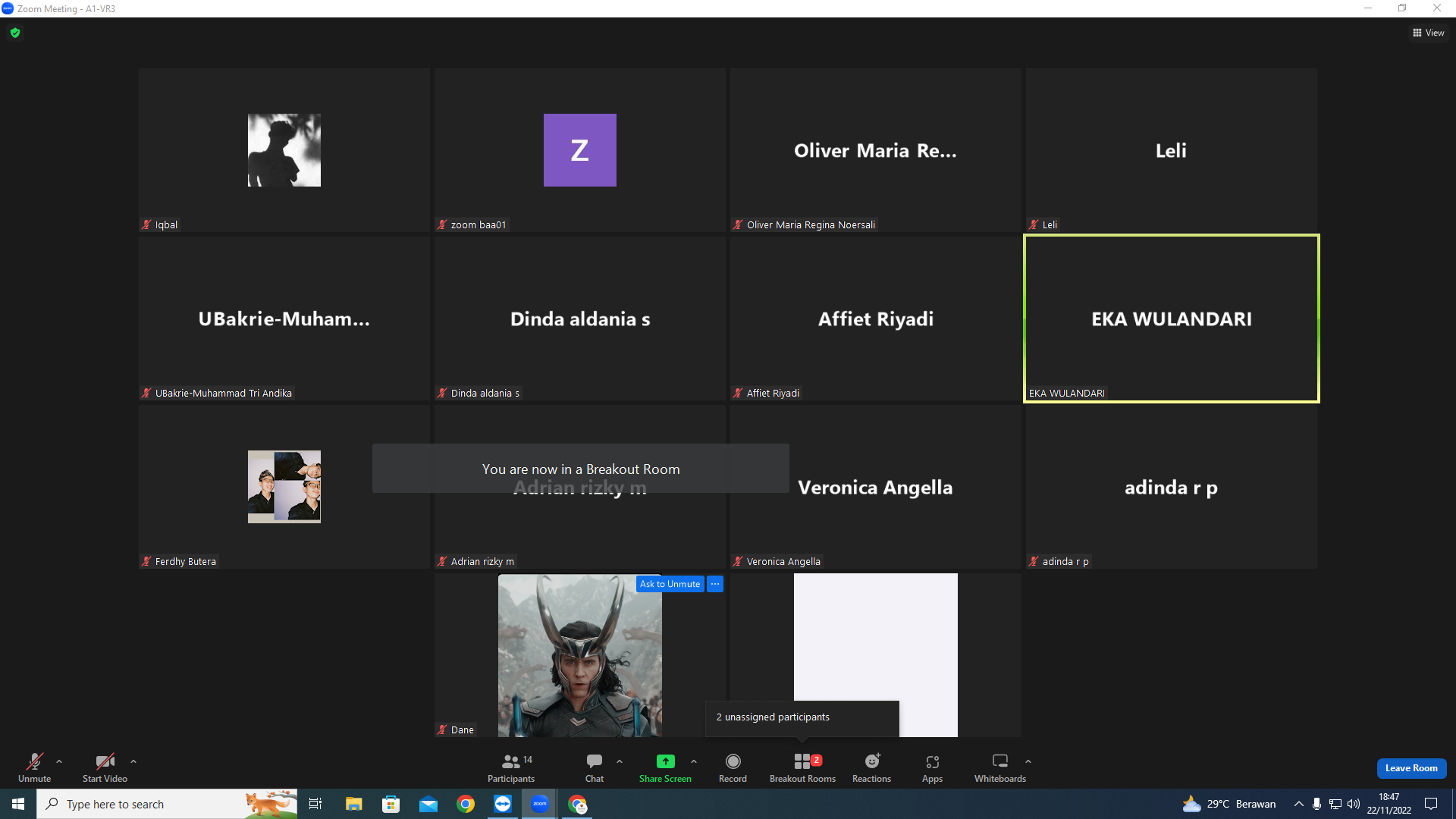Open the View layout menu
The width and height of the screenshot is (1456, 819).
click(x=1429, y=33)
